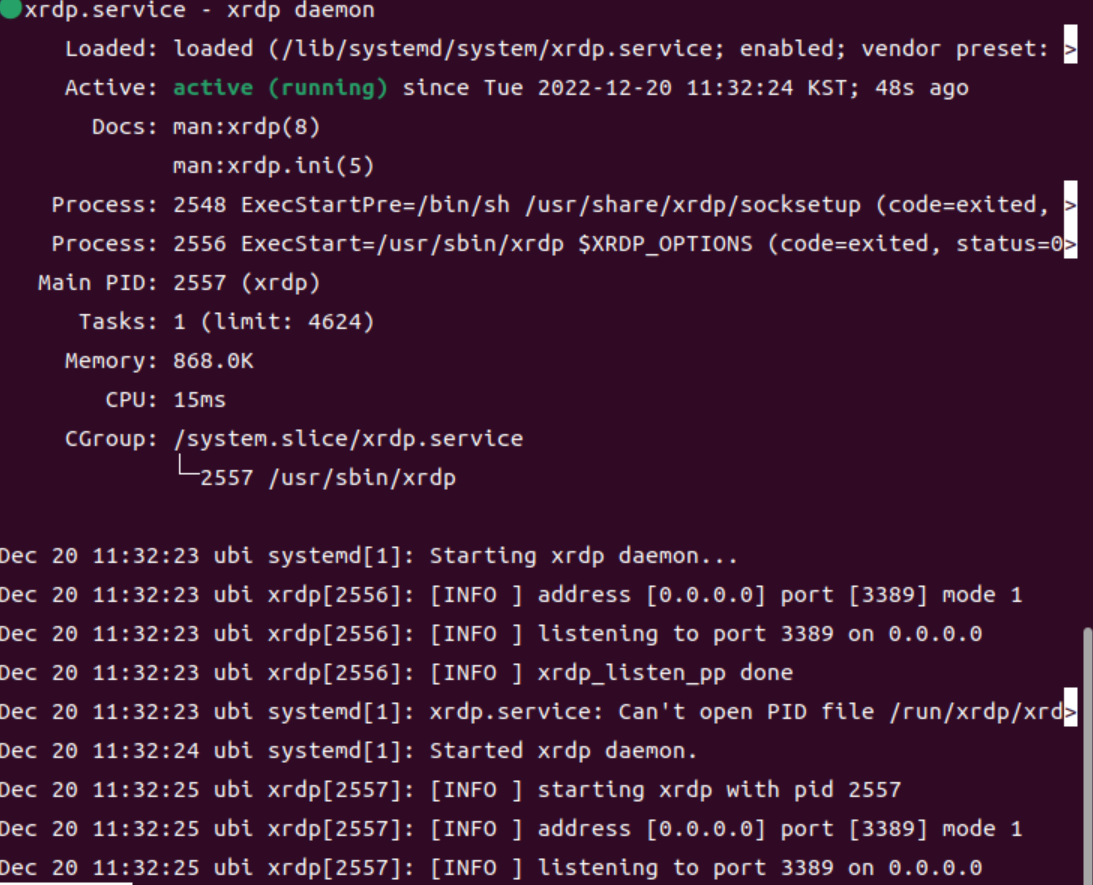Click the green 'active (running)' status text
1093x885 pixels.
[x=280, y=88]
